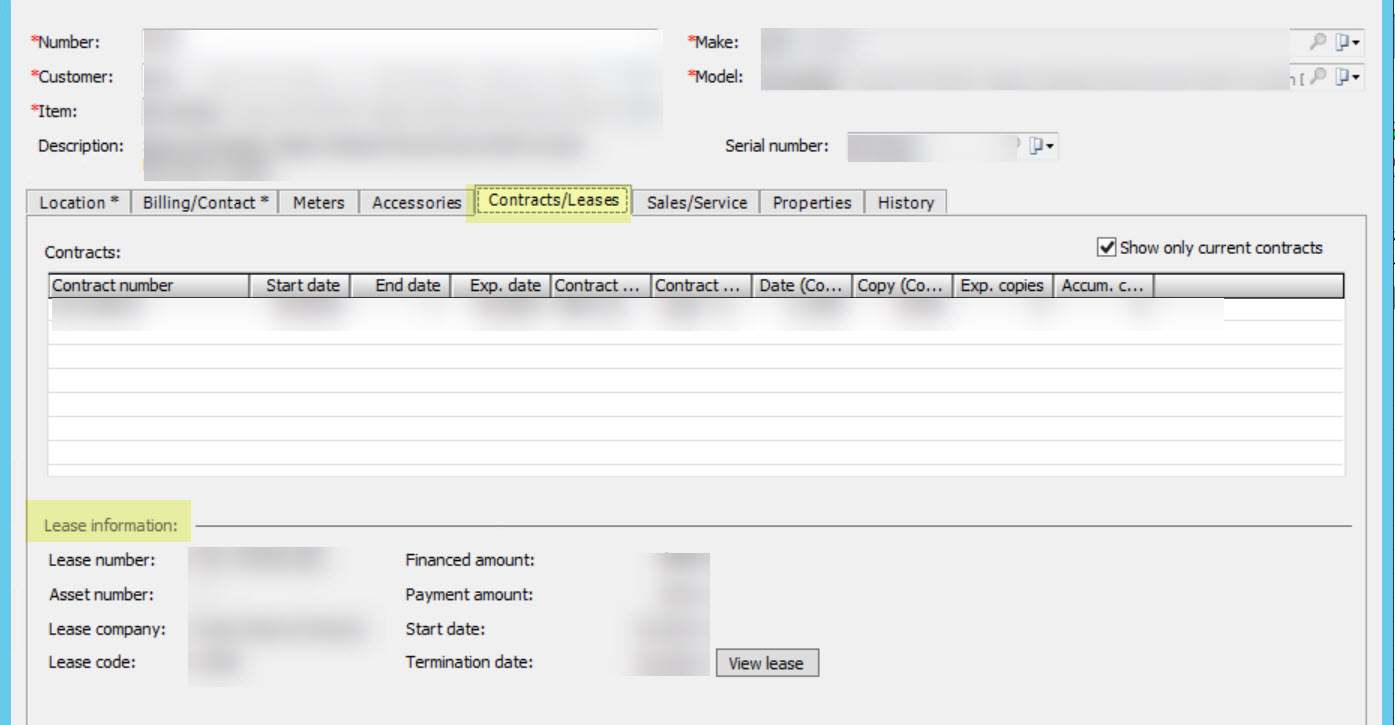Image resolution: width=1395 pixels, height=725 pixels.
Task: Click the magnifier search icon in Make field
Action: pos(1318,42)
